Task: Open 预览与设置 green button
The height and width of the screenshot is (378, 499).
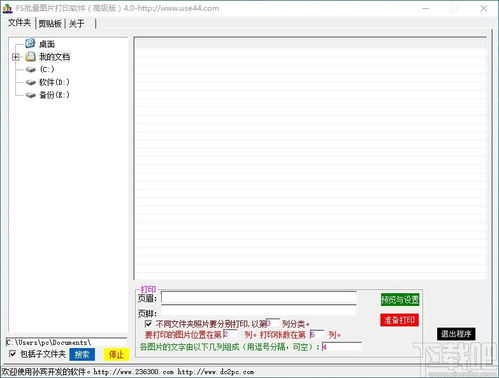Action: [x=400, y=300]
